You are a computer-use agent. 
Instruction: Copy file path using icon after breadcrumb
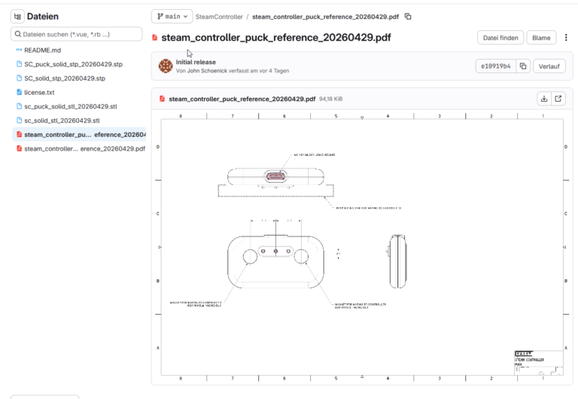pyautogui.click(x=408, y=17)
